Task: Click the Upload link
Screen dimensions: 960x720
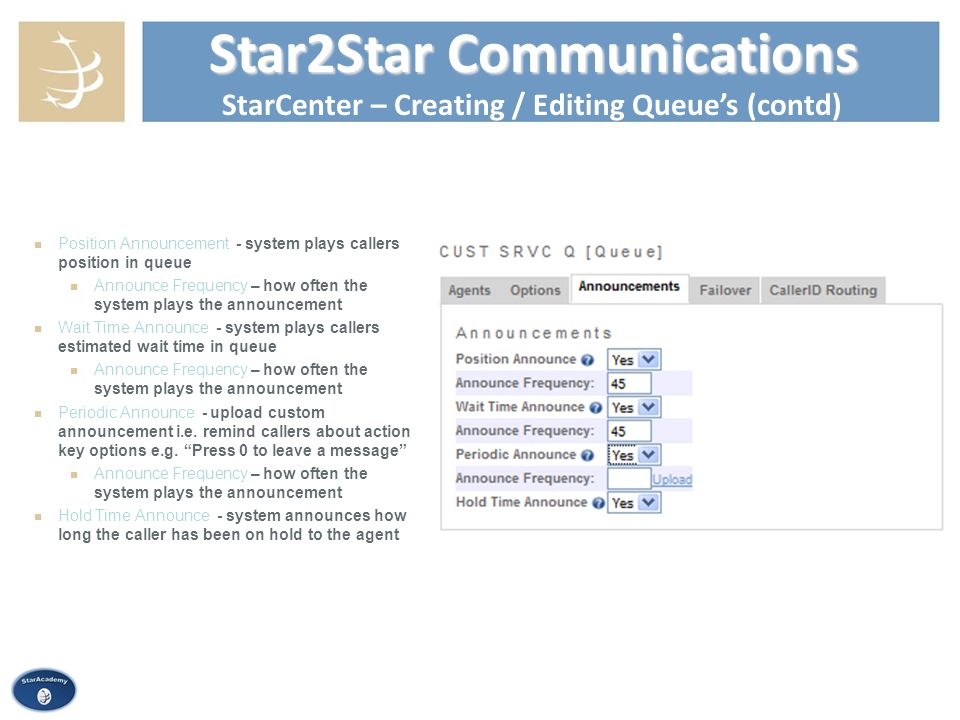Action: (x=672, y=479)
